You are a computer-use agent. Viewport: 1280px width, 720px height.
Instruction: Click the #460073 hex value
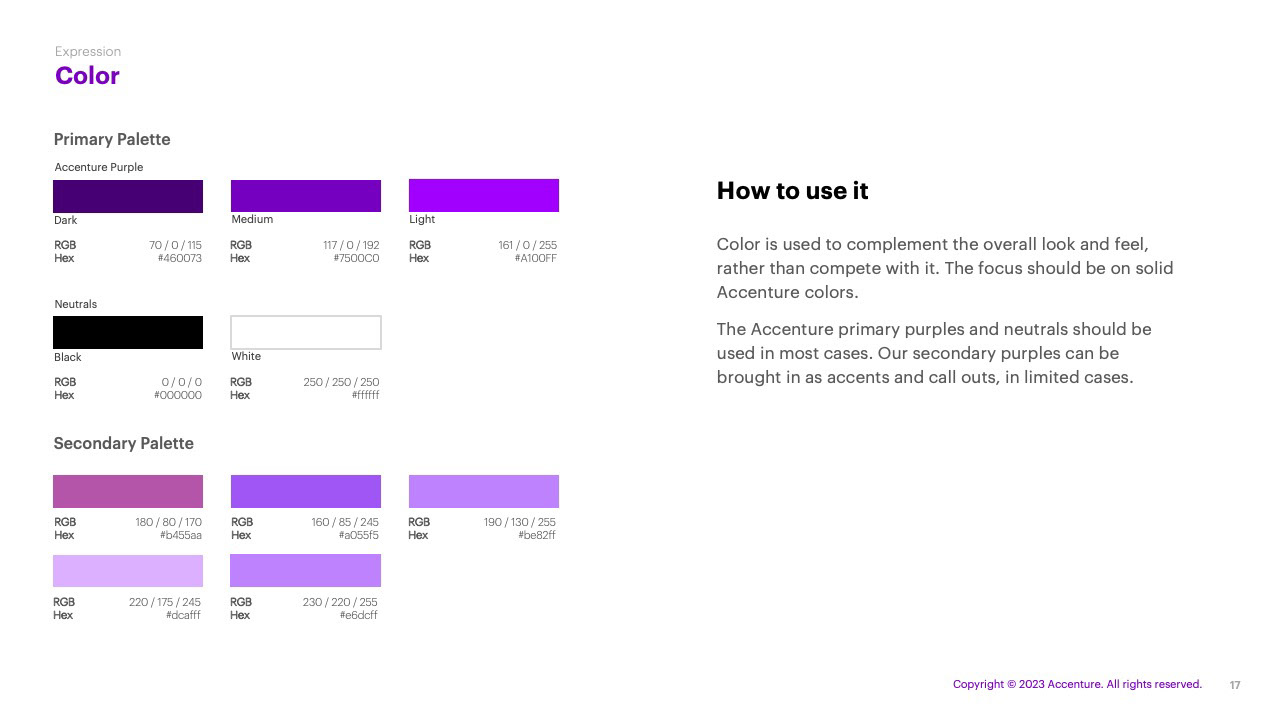coord(180,258)
